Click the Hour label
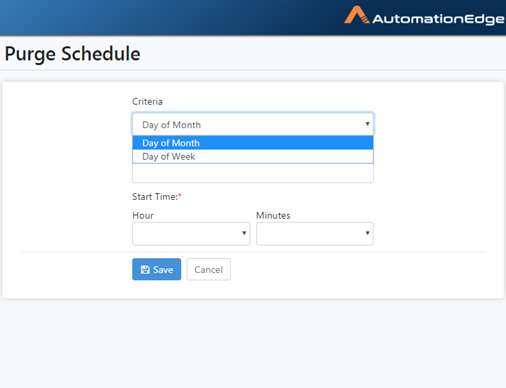506x388 pixels. (143, 215)
